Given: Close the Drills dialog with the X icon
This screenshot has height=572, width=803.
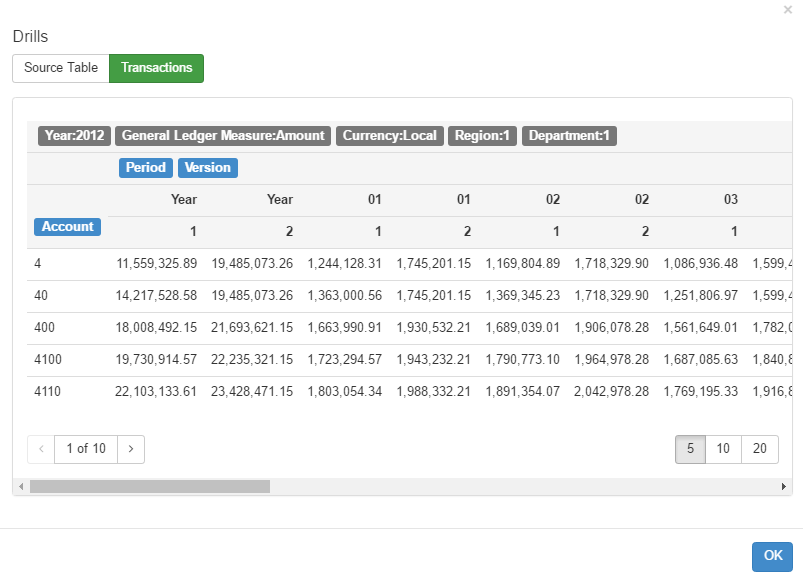Looking at the screenshot, I should [788, 9].
